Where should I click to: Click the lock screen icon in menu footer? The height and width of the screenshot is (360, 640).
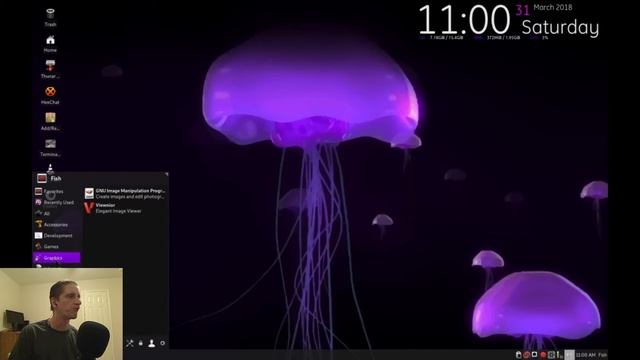pyautogui.click(x=141, y=343)
